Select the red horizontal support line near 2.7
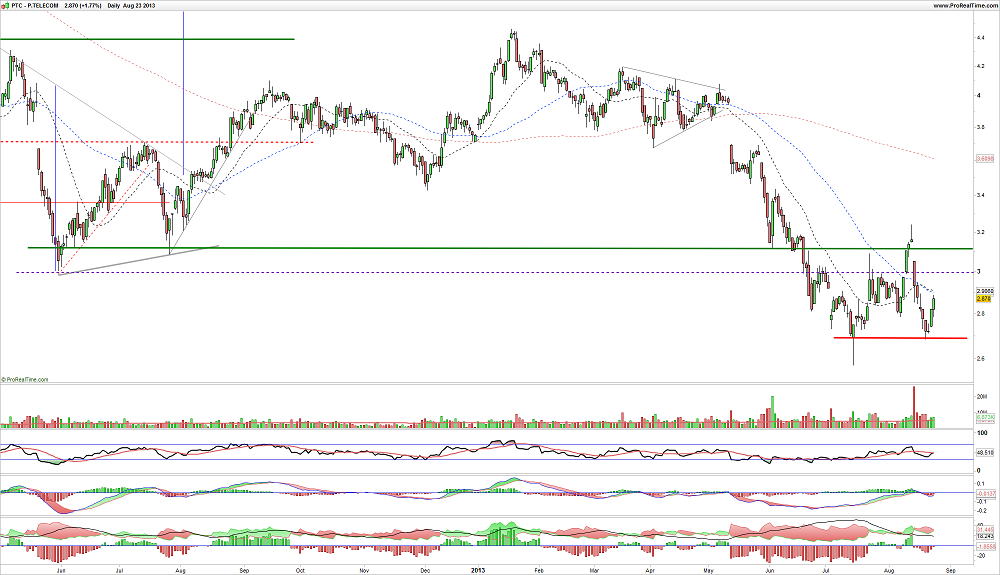The image size is (1000, 575). [x=900, y=338]
